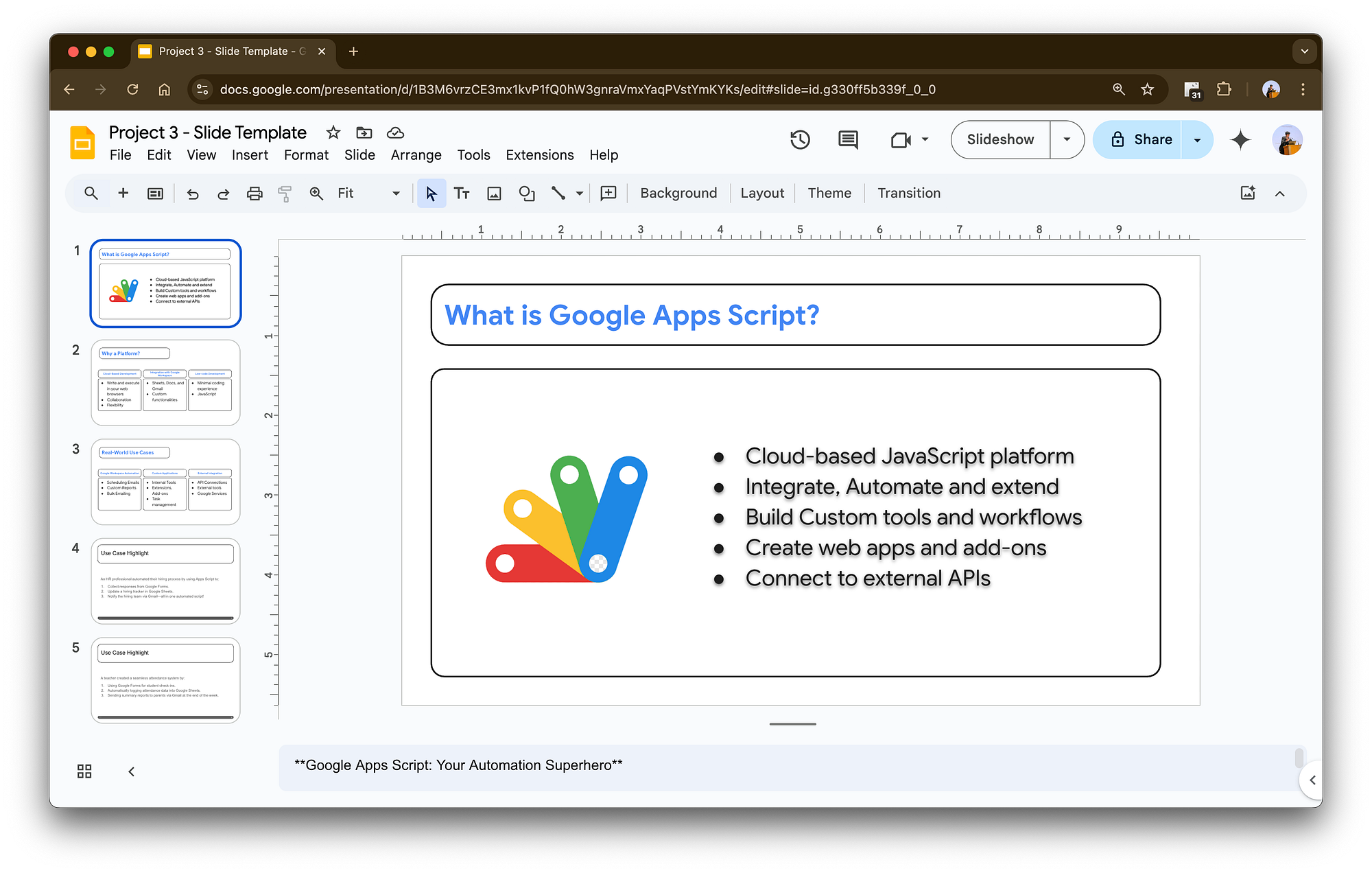Image resolution: width=1372 pixels, height=873 pixels.
Task: Open the Fit zoom dropdown
Action: 394,193
